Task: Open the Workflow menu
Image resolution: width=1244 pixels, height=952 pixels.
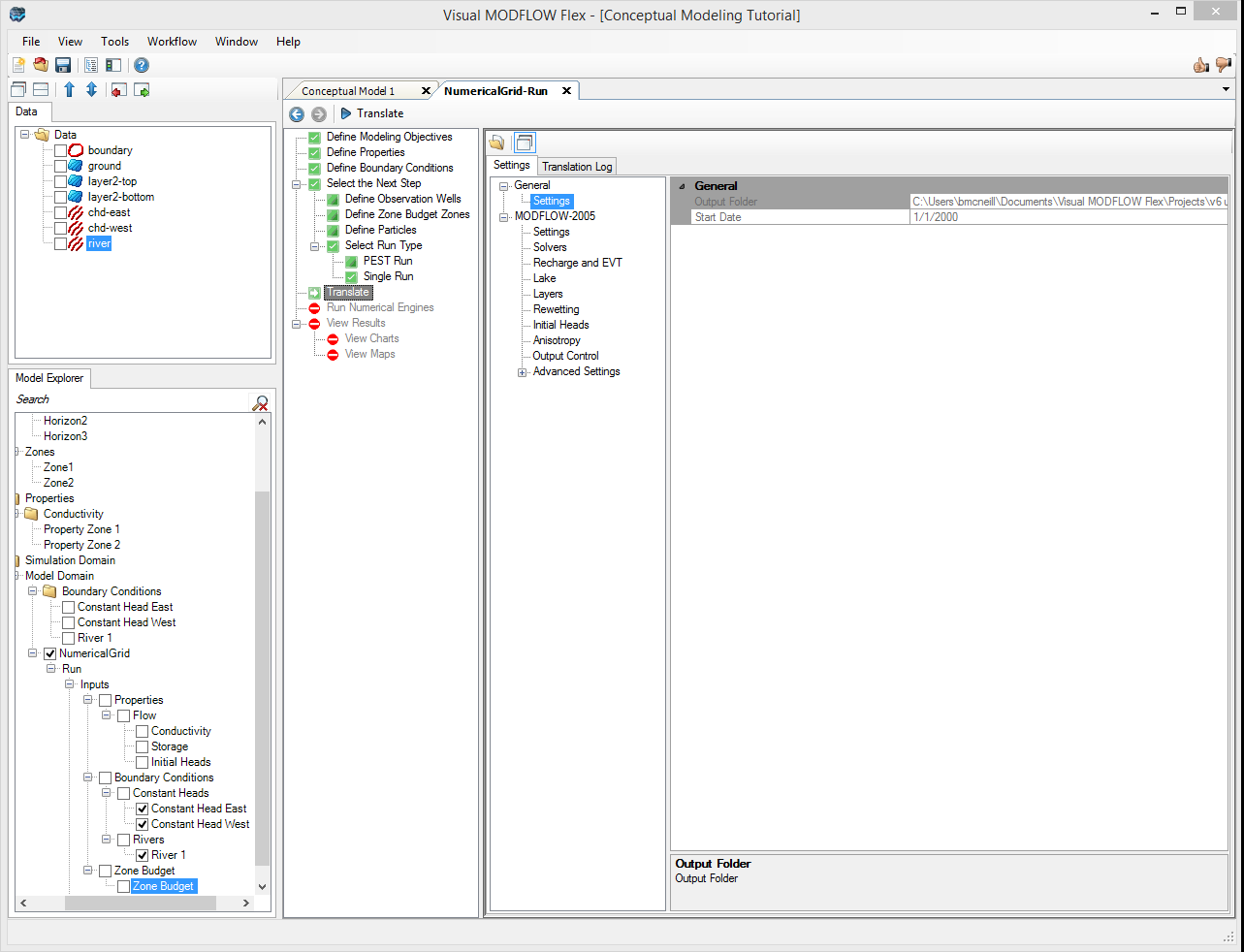Action: (x=172, y=42)
